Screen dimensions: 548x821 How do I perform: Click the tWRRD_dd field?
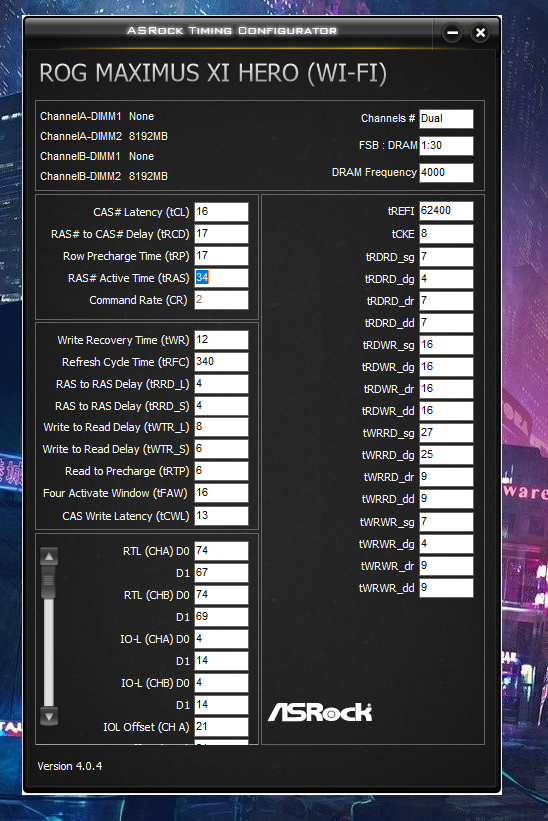click(x=446, y=499)
